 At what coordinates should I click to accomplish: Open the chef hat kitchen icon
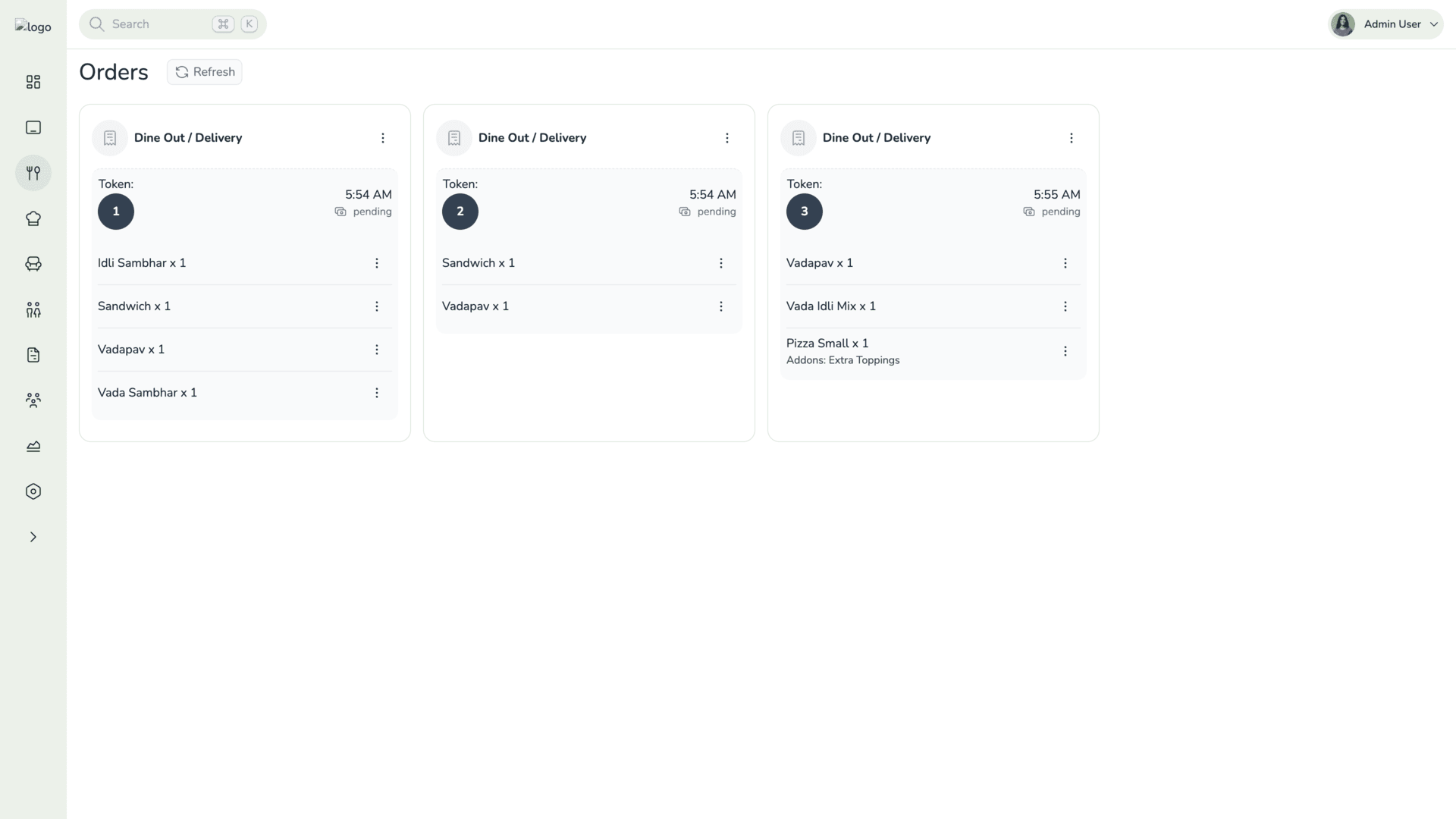pyautogui.click(x=33, y=218)
